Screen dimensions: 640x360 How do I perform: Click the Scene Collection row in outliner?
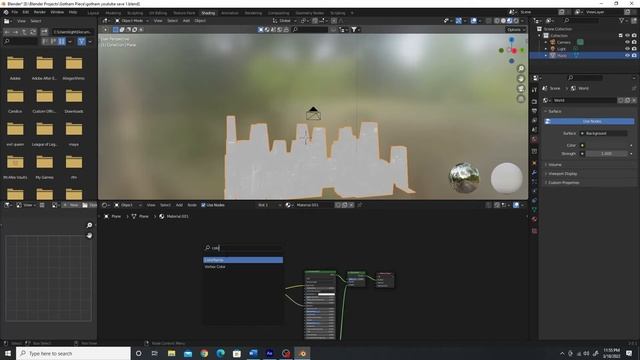coord(558,29)
